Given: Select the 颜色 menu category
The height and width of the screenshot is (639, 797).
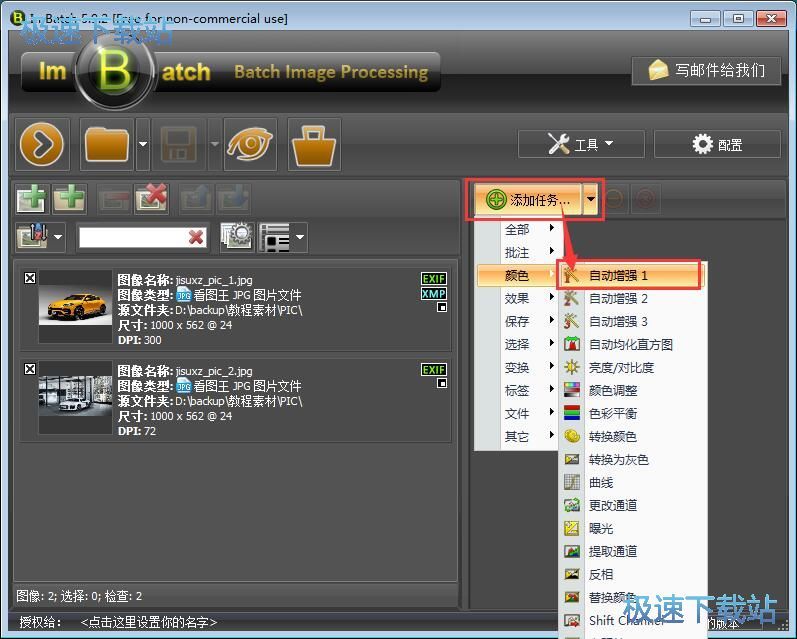Looking at the screenshot, I should pos(516,275).
